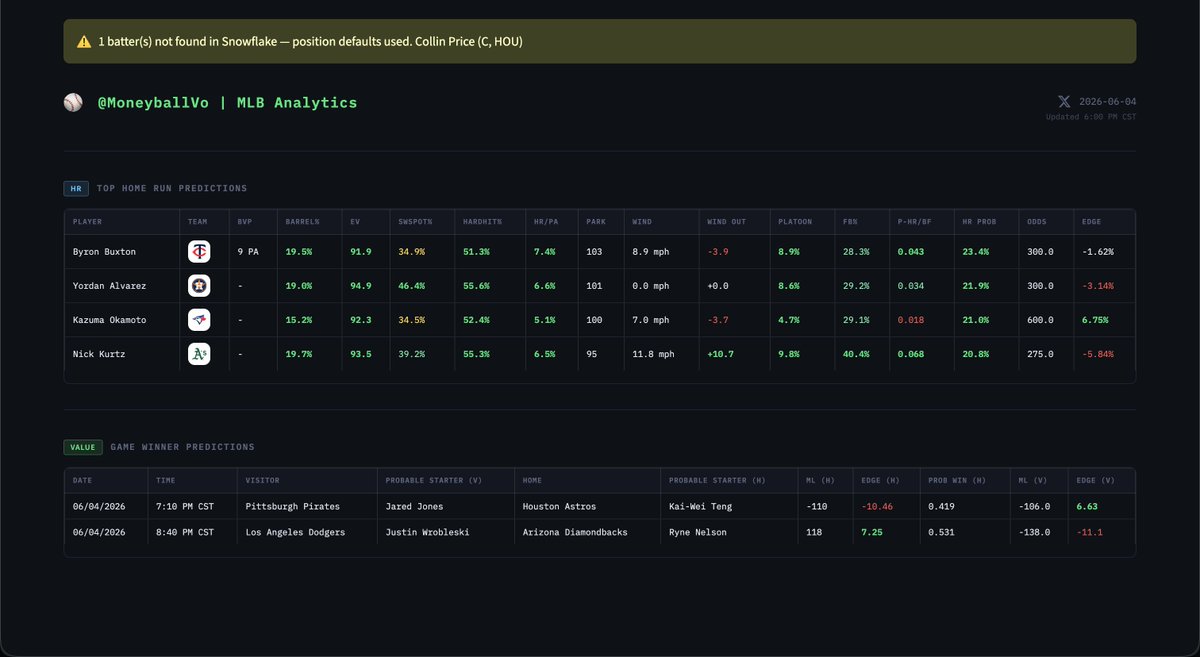Click the HR PROB column header
This screenshot has height=657, width=1200.
(x=979, y=222)
